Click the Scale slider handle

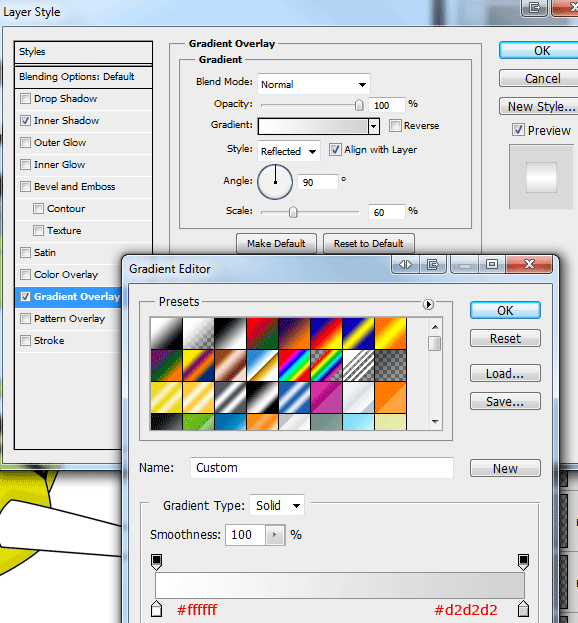pyautogui.click(x=293, y=212)
